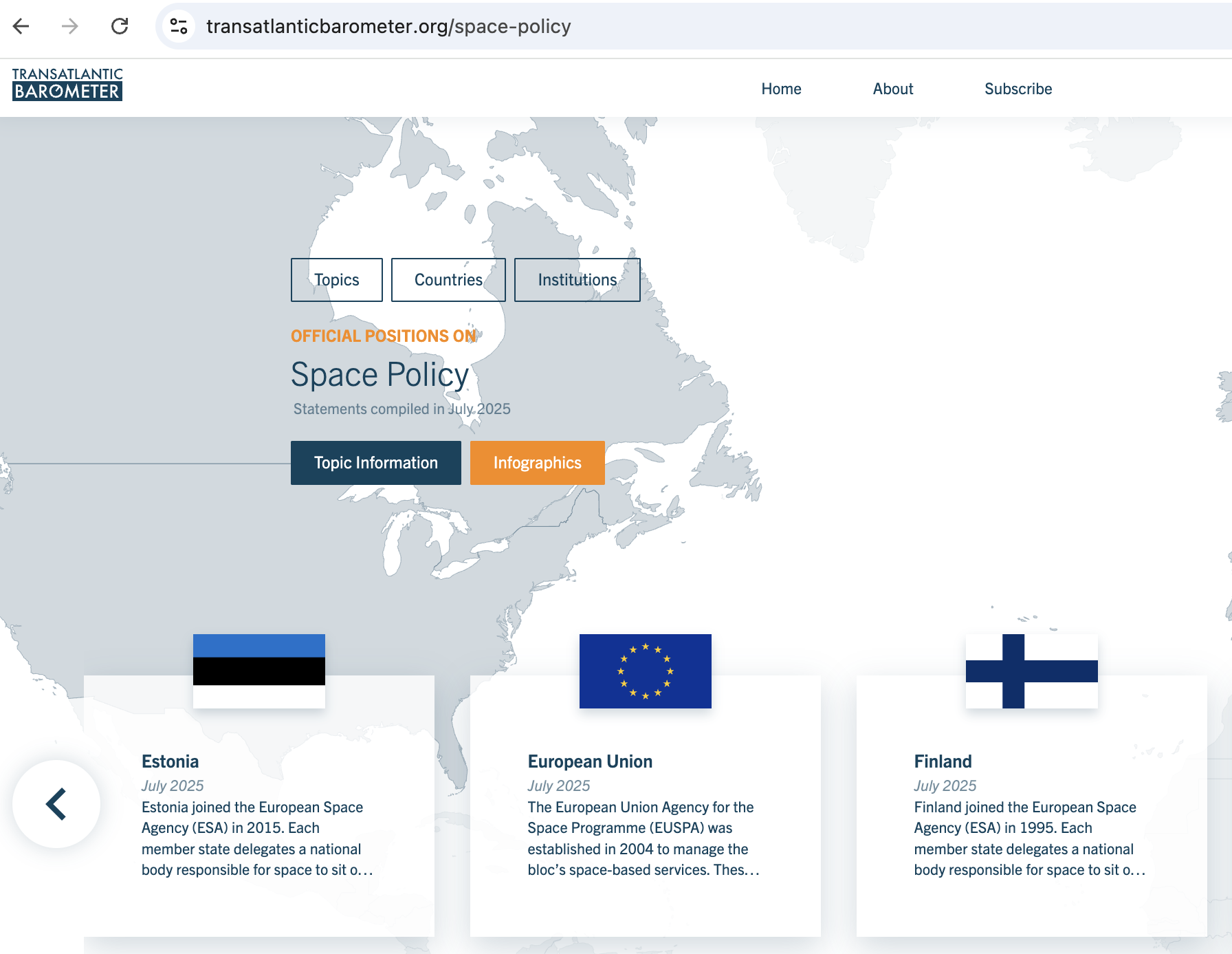
Task: Go back using the browser back arrow
Action: (21, 26)
